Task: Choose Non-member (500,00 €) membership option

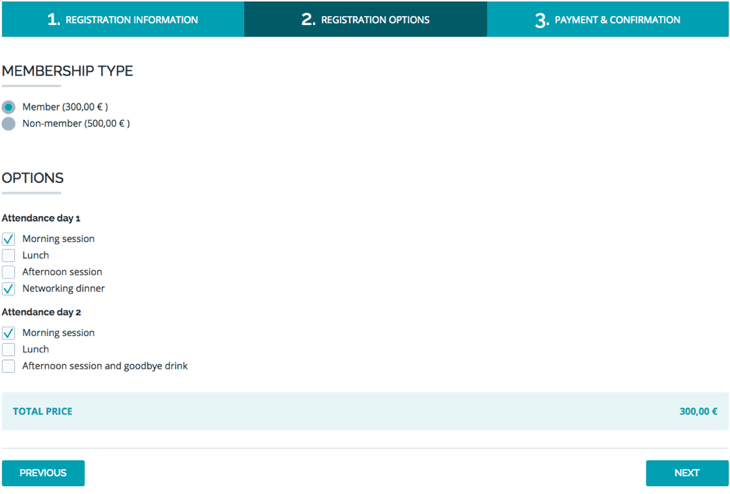Action: tap(9, 124)
